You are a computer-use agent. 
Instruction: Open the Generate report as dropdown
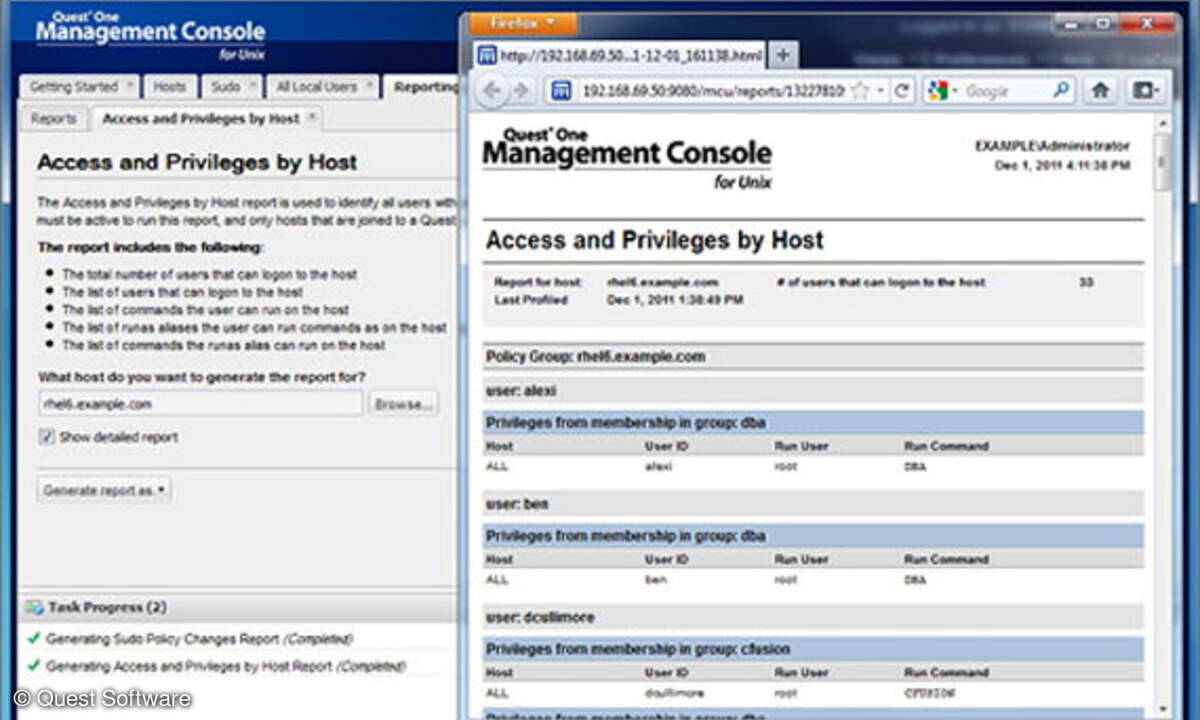click(105, 491)
